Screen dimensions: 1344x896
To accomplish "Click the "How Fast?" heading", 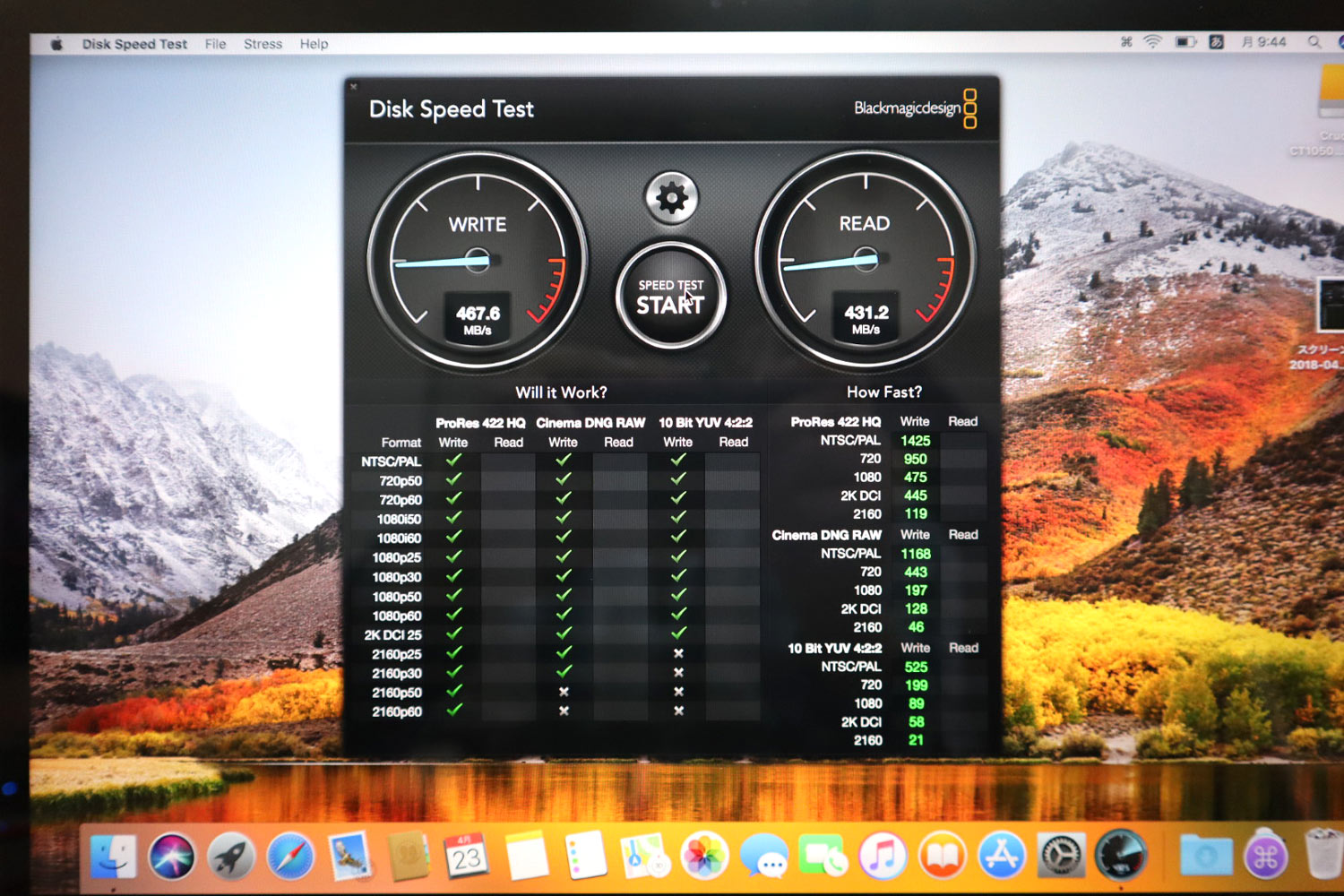I will [883, 392].
